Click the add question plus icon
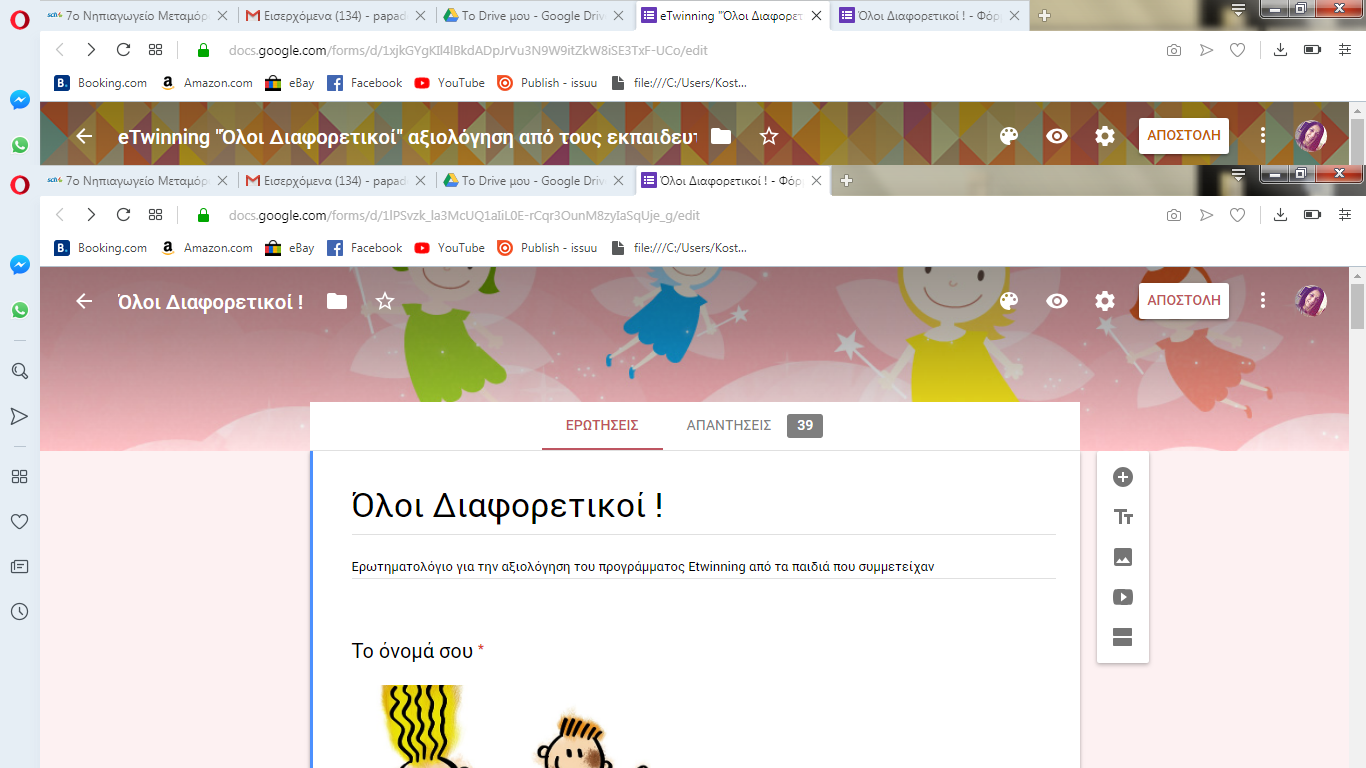This screenshot has width=1366, height=768. pos(1122,477)
